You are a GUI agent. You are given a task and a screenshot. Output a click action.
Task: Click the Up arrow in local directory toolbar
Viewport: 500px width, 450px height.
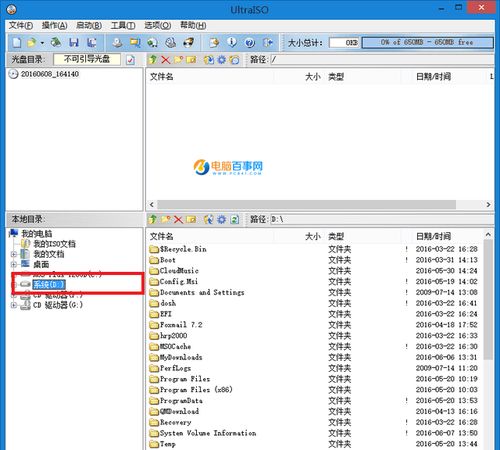click(153, 219)
